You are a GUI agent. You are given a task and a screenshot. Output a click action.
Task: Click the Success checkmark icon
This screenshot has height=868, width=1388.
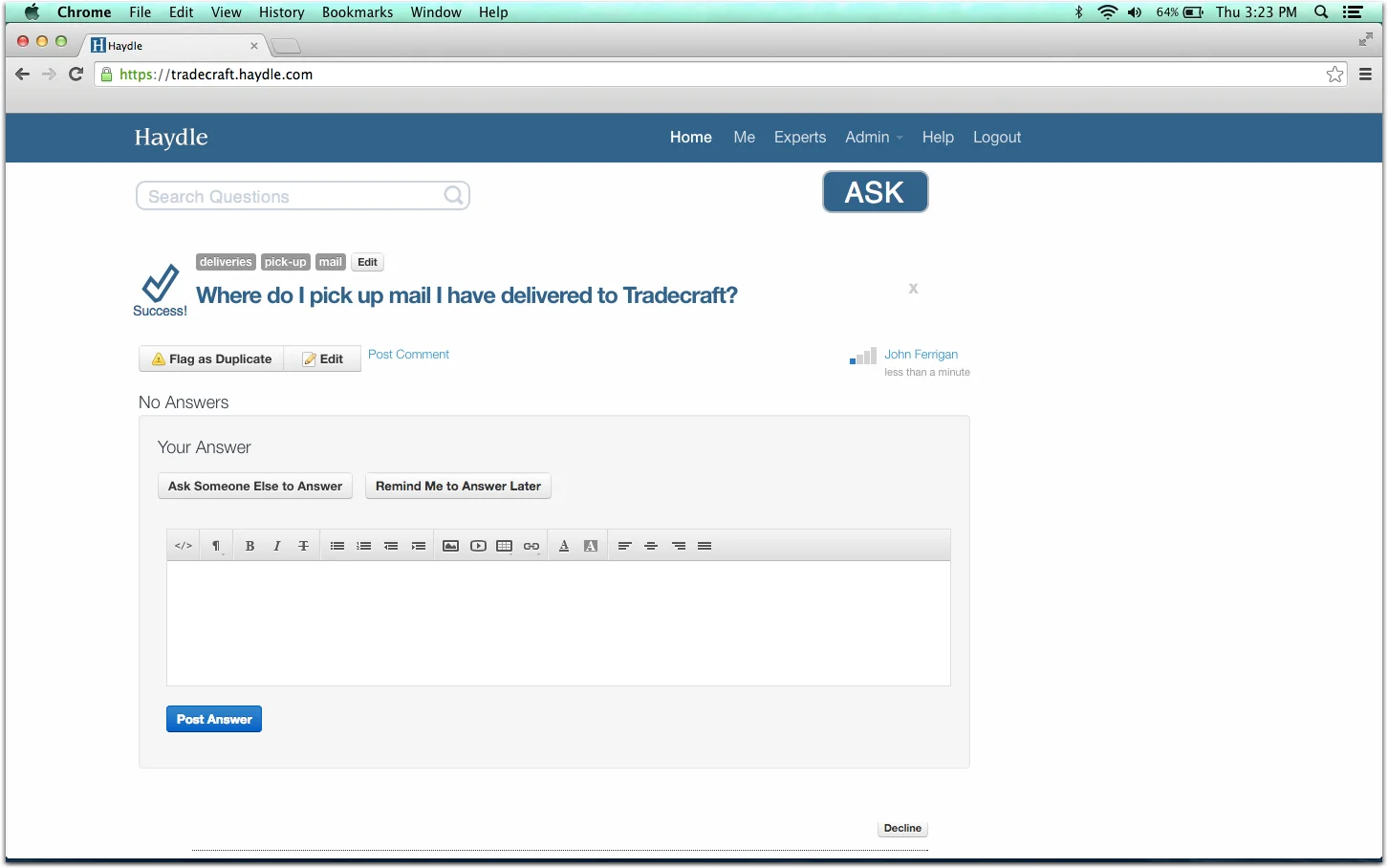pos(161,283)
